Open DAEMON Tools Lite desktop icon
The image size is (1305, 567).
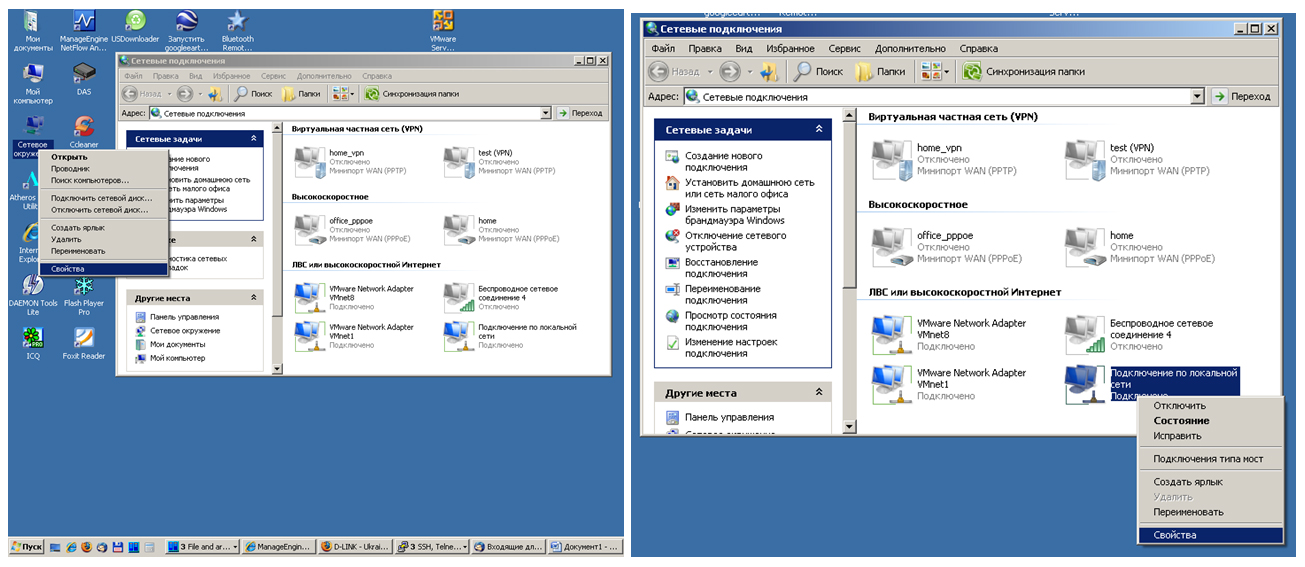(x=32, y=288)
